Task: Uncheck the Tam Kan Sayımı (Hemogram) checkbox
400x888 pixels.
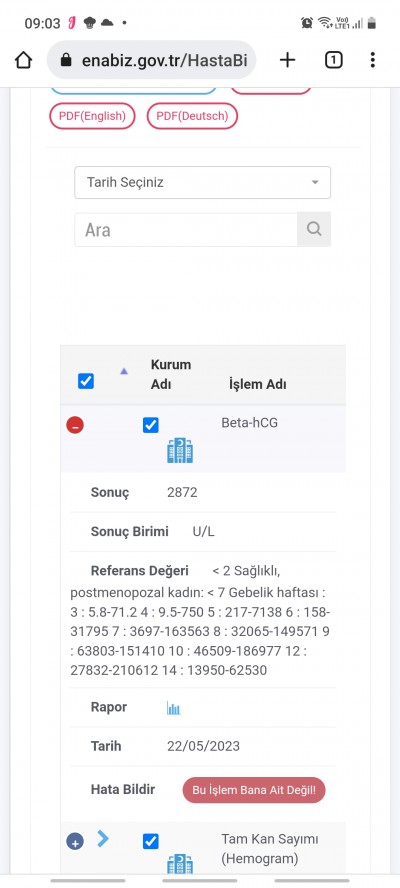Action: tap(151, 841)
